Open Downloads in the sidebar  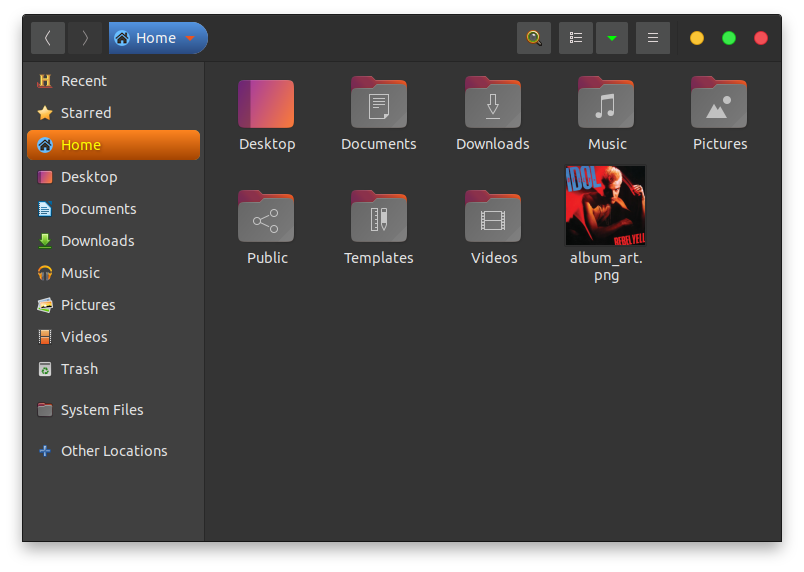pos(113,241)
